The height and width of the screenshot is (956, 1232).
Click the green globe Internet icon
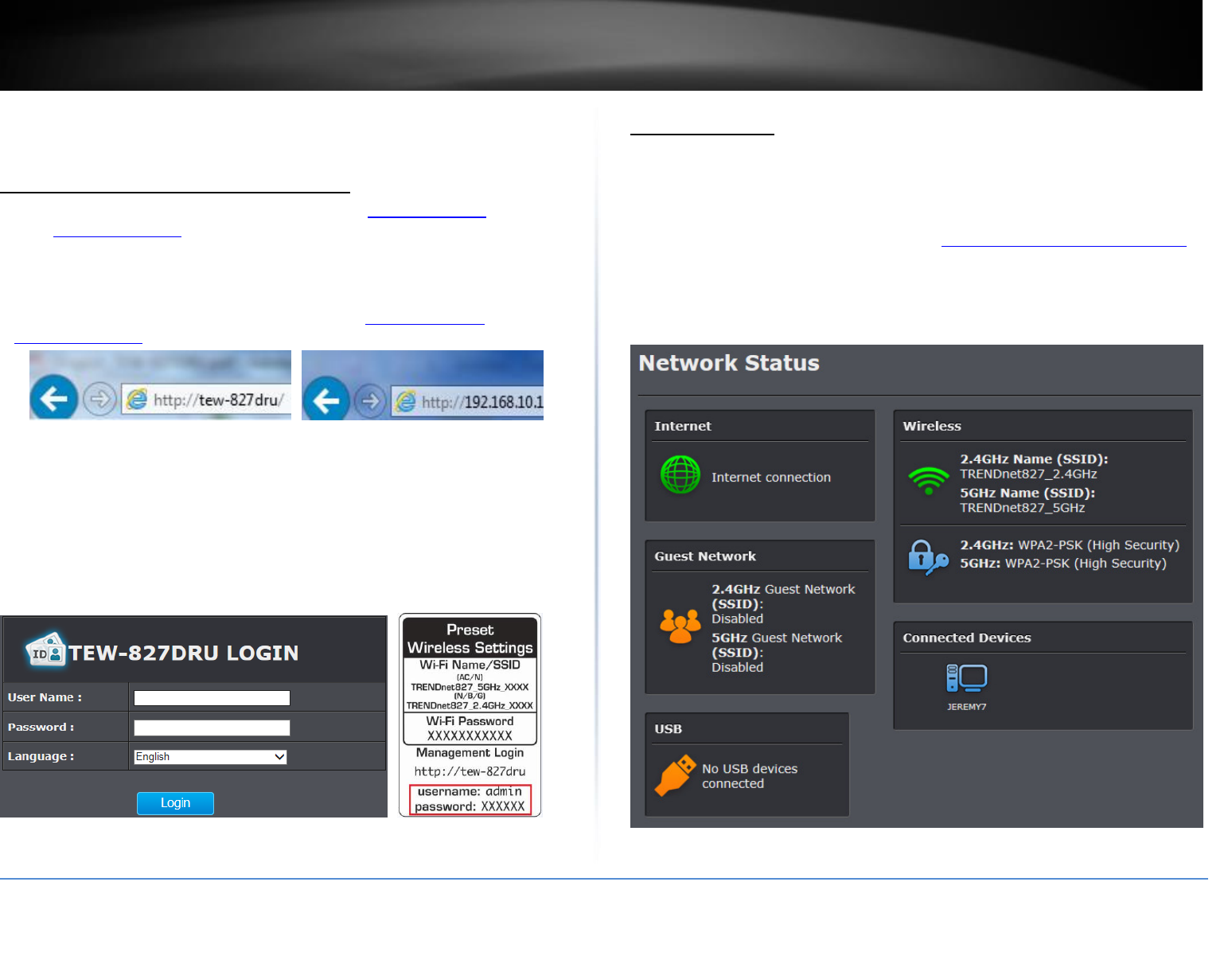[x=680, y=475]
